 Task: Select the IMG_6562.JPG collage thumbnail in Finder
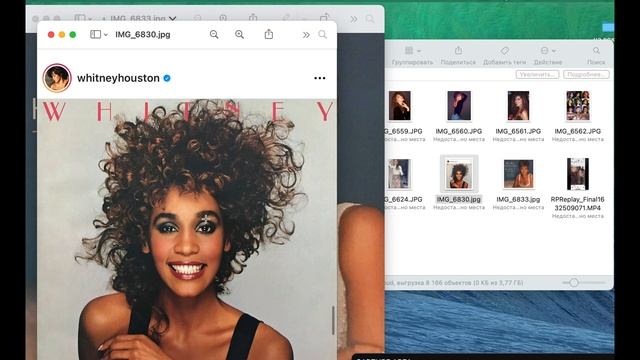point(578,106)
